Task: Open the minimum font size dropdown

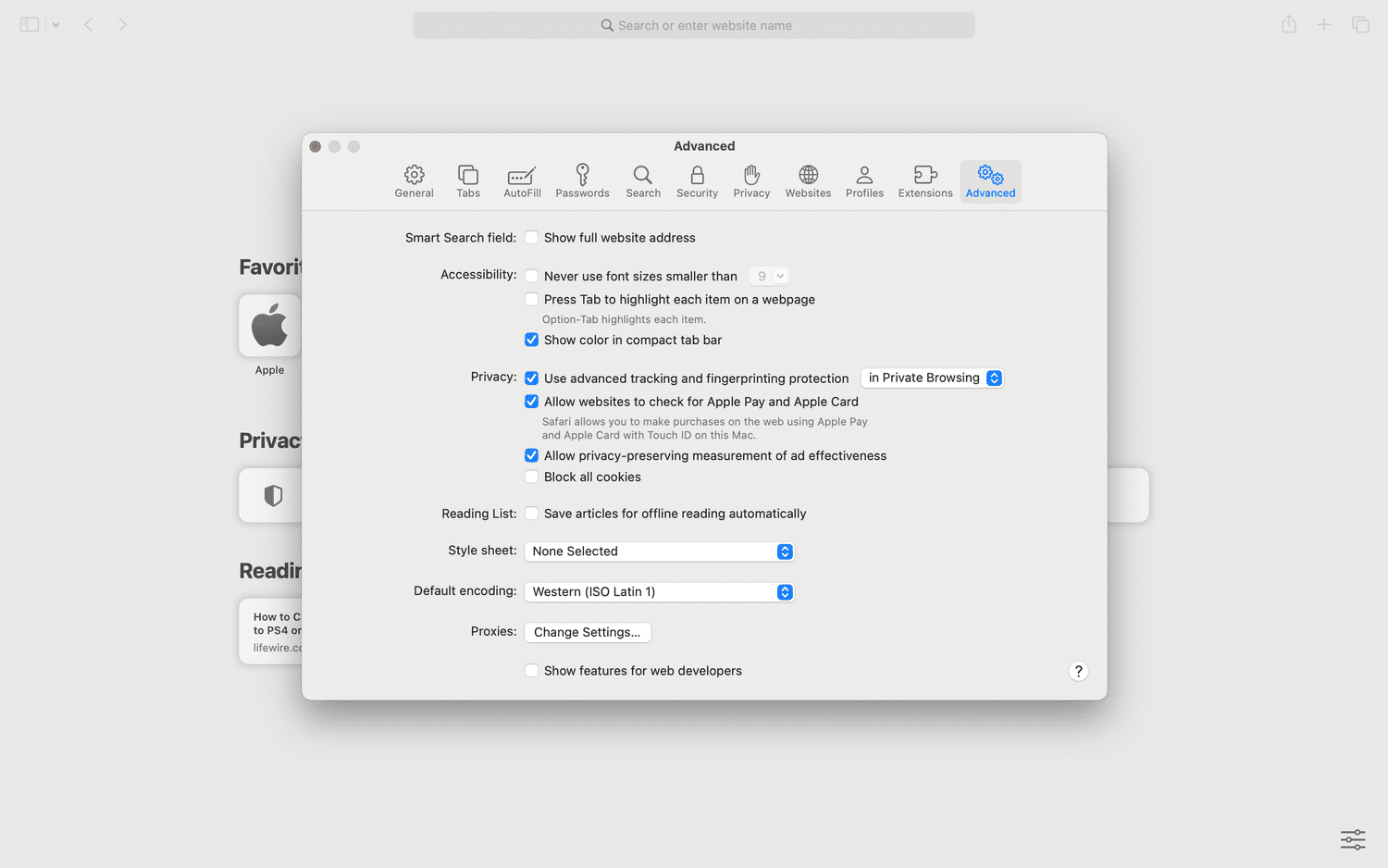Action: [768, 276]
